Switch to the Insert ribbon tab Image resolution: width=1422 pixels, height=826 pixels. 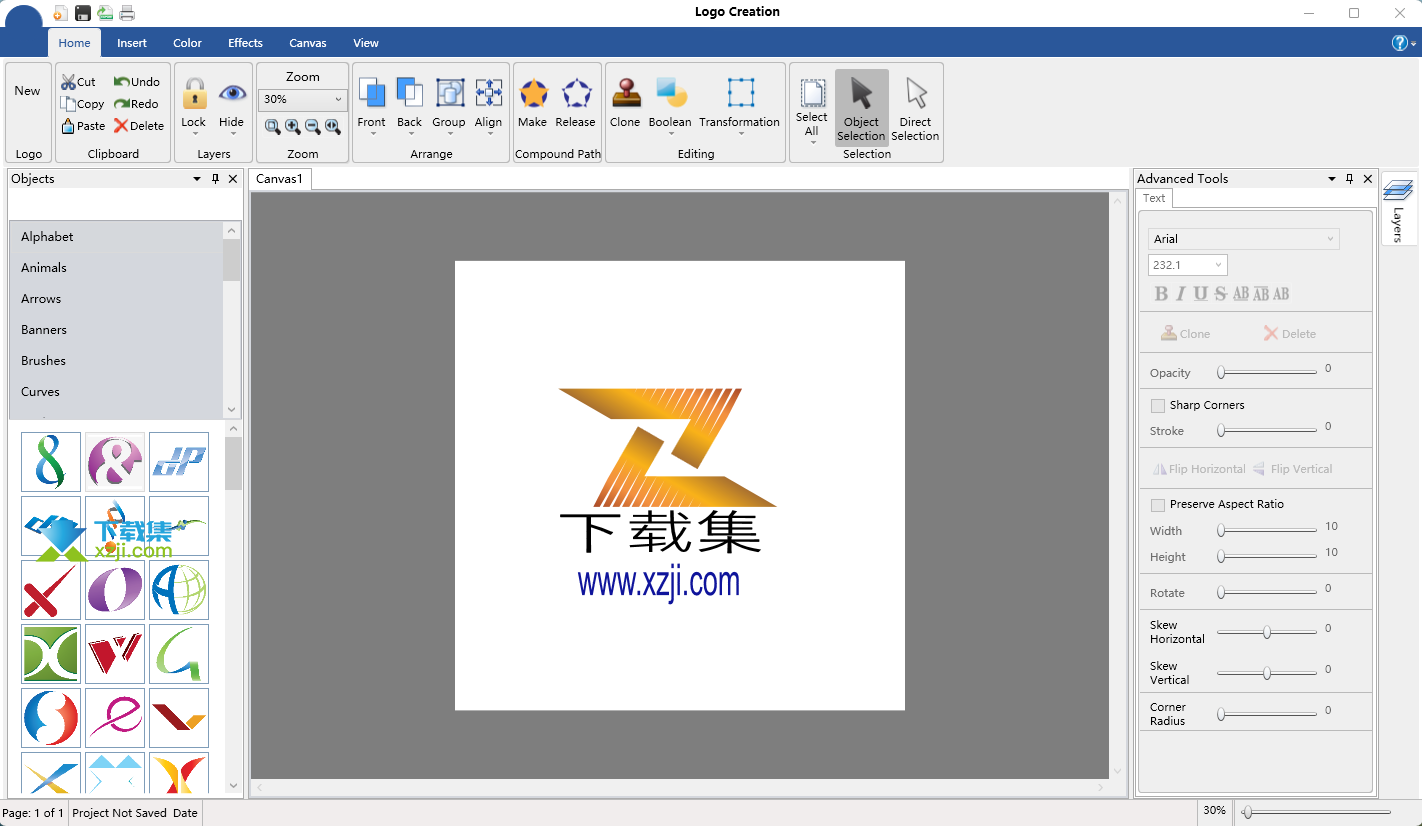[132, 43]
